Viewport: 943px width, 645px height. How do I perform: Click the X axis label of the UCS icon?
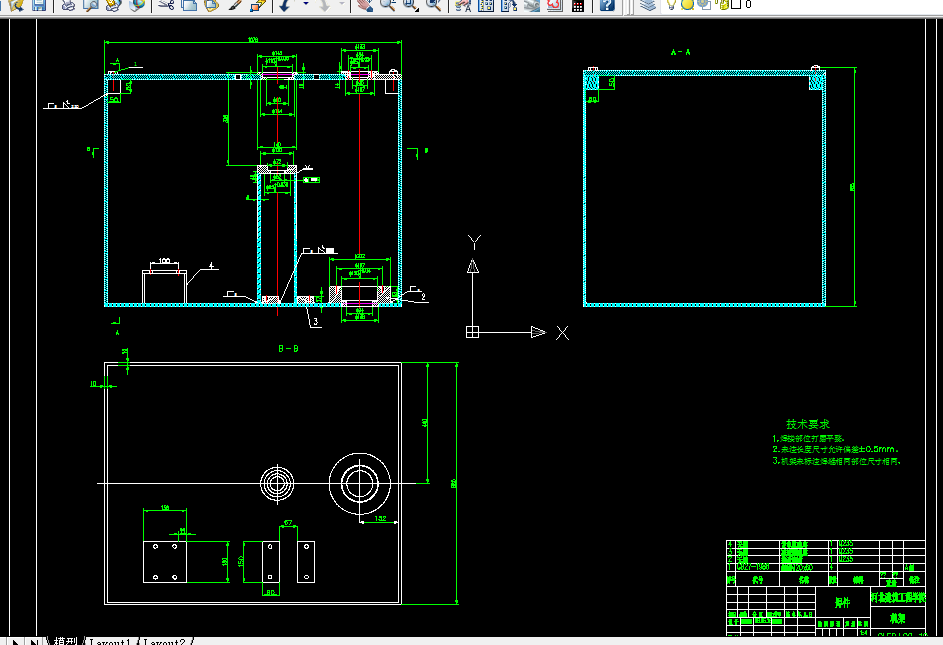pos(562,333)
